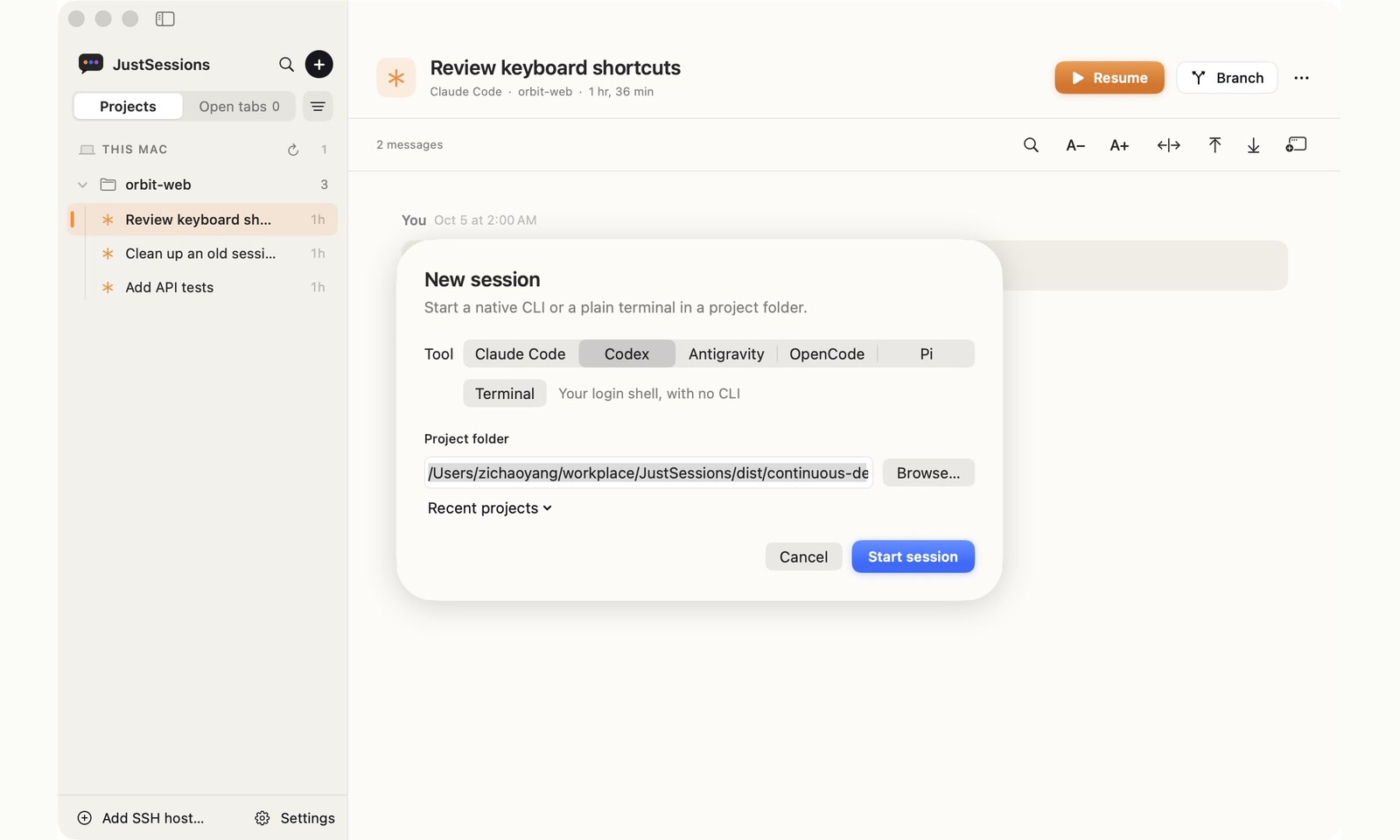Click the Start session button
The image size is (1400, 840).
coord(913,556)
